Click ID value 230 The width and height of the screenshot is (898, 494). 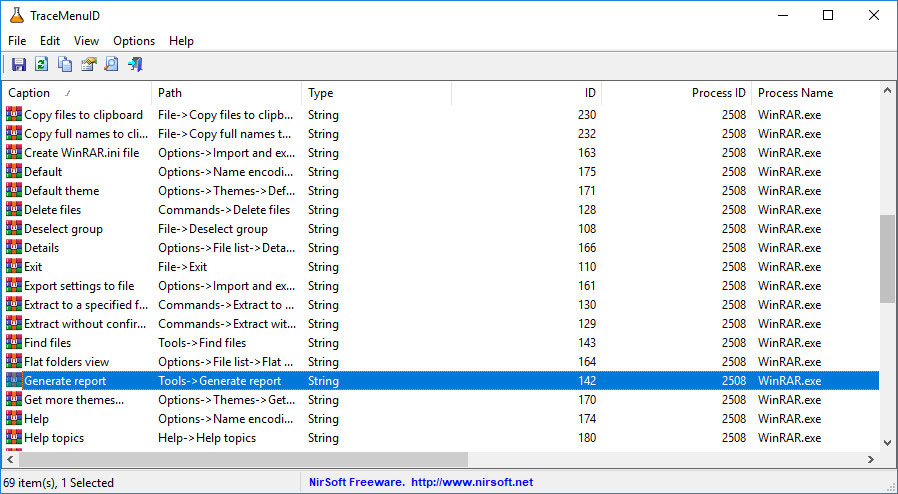(587, 114)
